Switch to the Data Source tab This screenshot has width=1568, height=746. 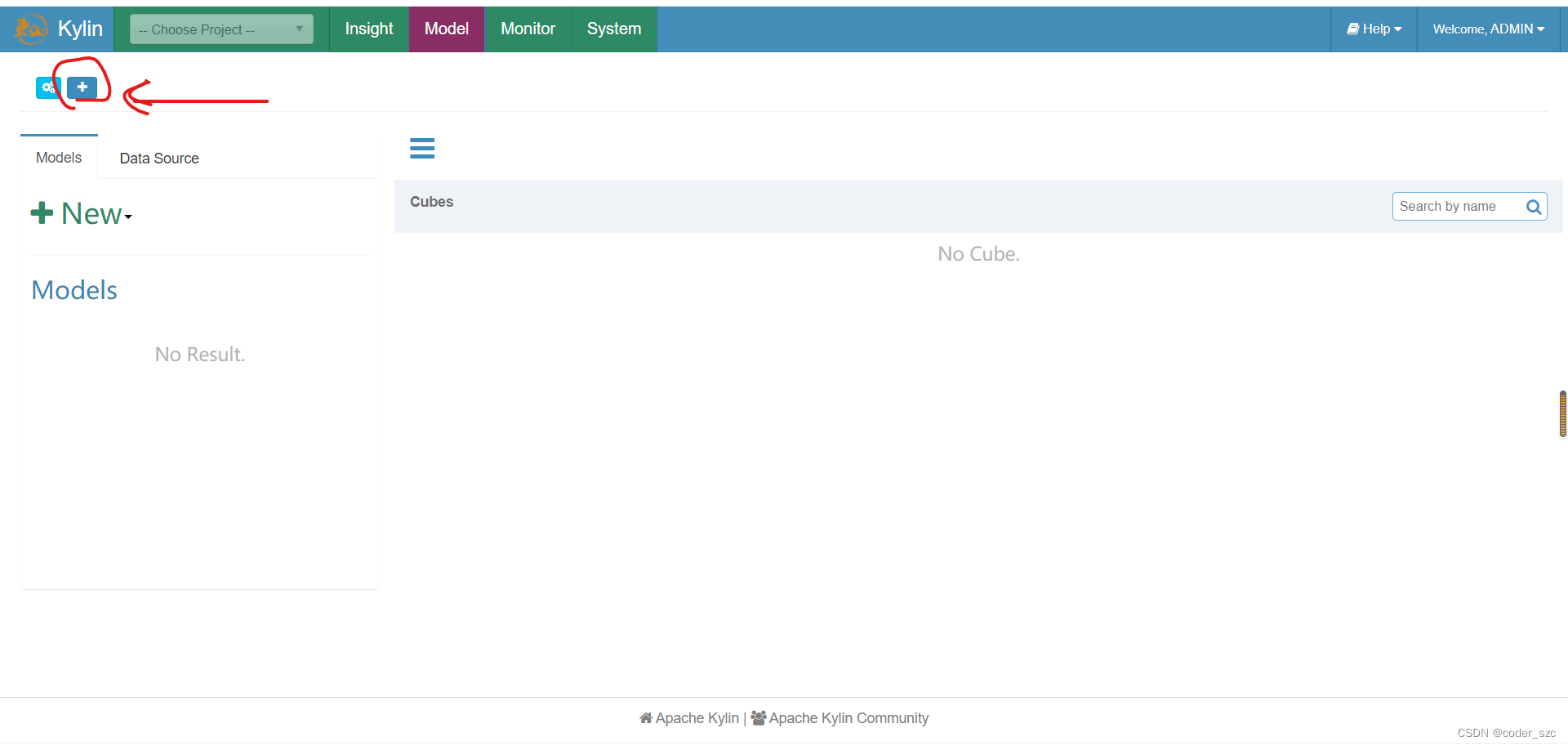pos(159,159)
